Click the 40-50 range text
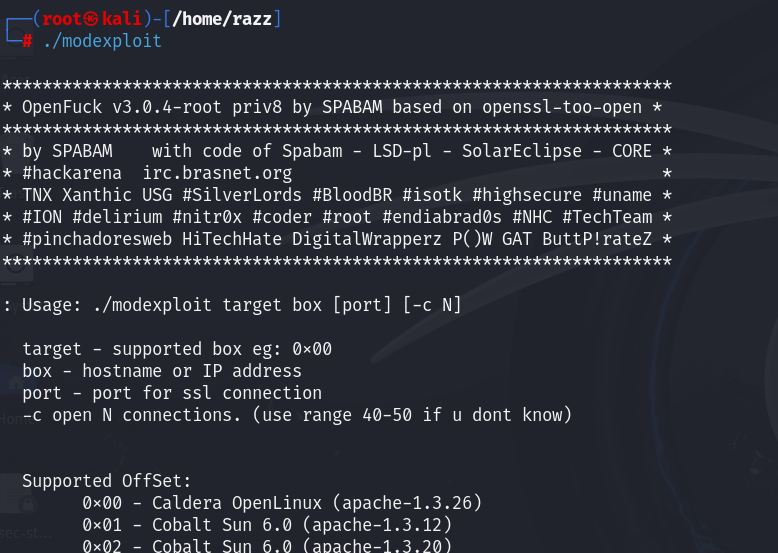Image resolution: width=778 pixels, height=553 pixels. 387,415
